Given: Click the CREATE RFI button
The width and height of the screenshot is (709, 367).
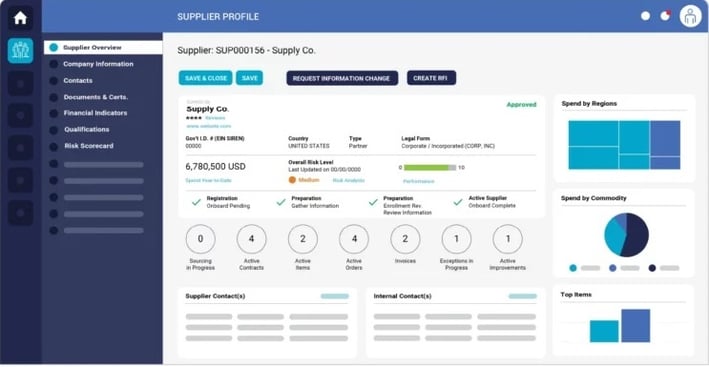Looking at the screenshot, I should click(431, 78).
